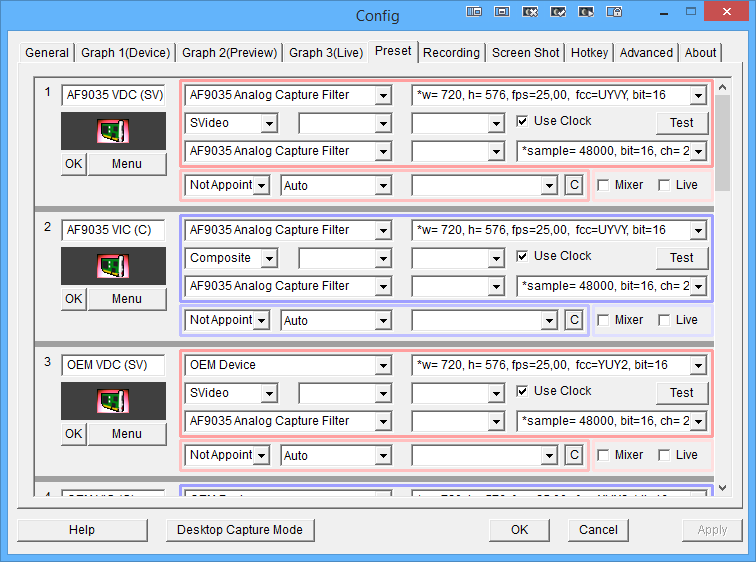Click the centered-window layout icon in title bar
The image size is (756, 562).
[x=502, y=12]
